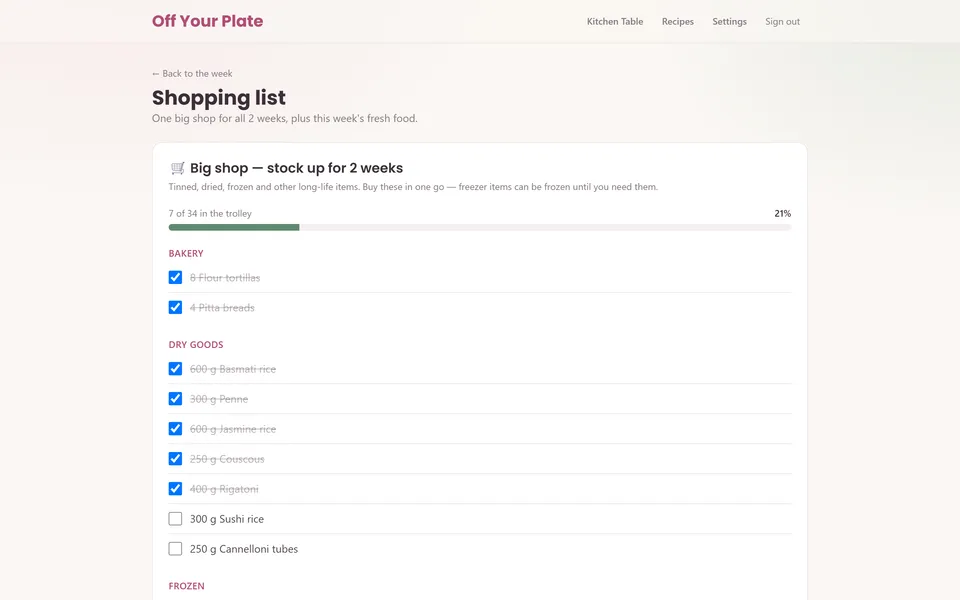Image resolution: width=960 pixels, height=600 pixels.
Task: Select the Shopping list page heading
Action: click(x=219, y=97)
